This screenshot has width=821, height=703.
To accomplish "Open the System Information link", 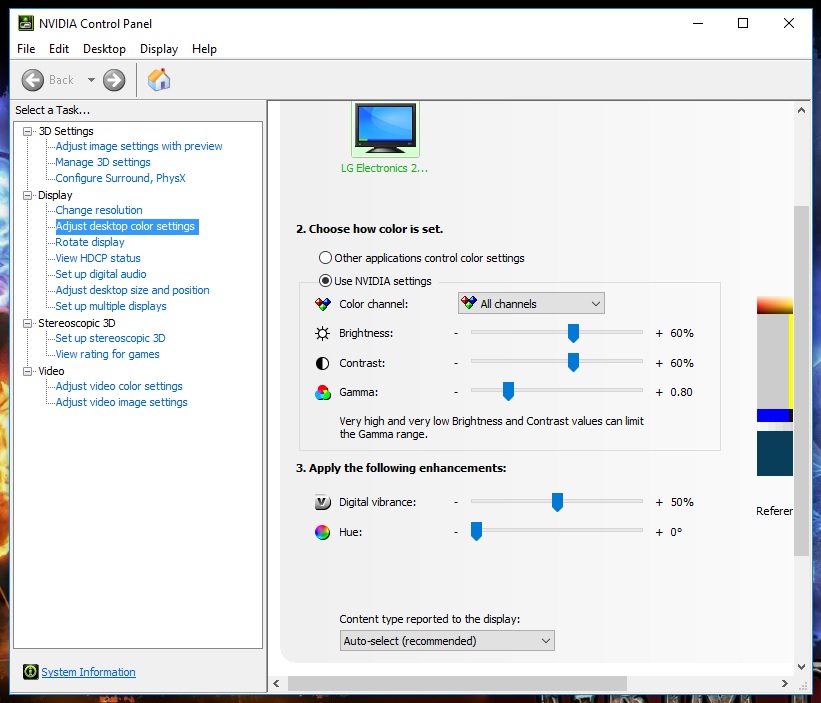I will 88,672.
